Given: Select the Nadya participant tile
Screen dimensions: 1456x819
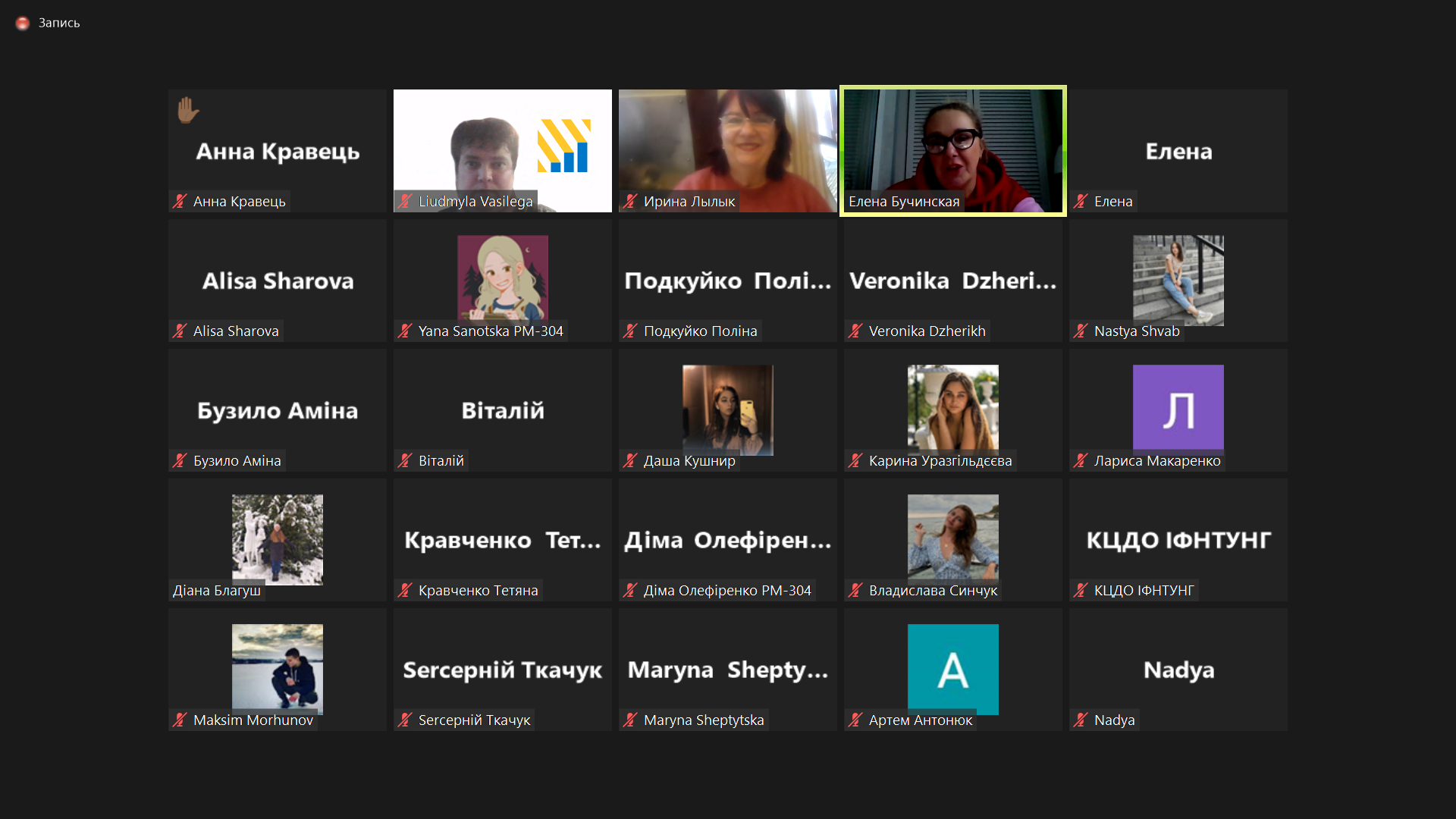Looking at the screenshot, I should coord(1178,670).
